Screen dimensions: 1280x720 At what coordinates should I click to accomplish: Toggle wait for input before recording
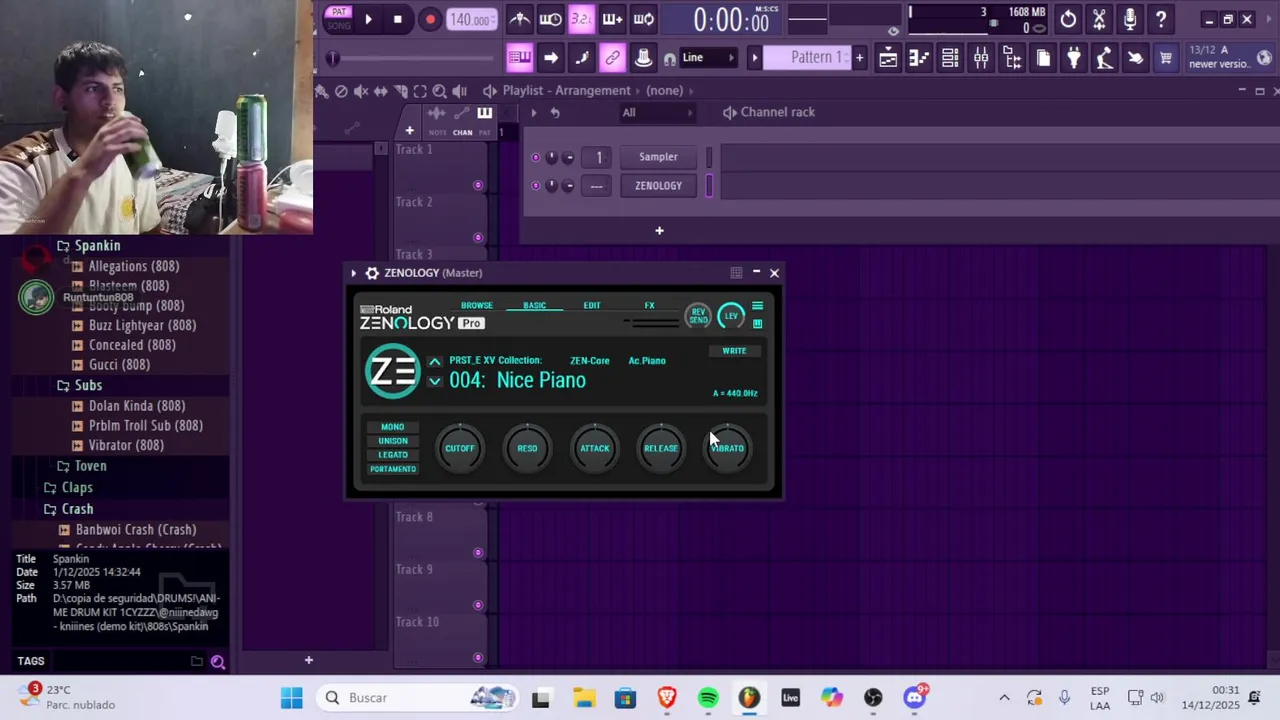click(550, 19)
